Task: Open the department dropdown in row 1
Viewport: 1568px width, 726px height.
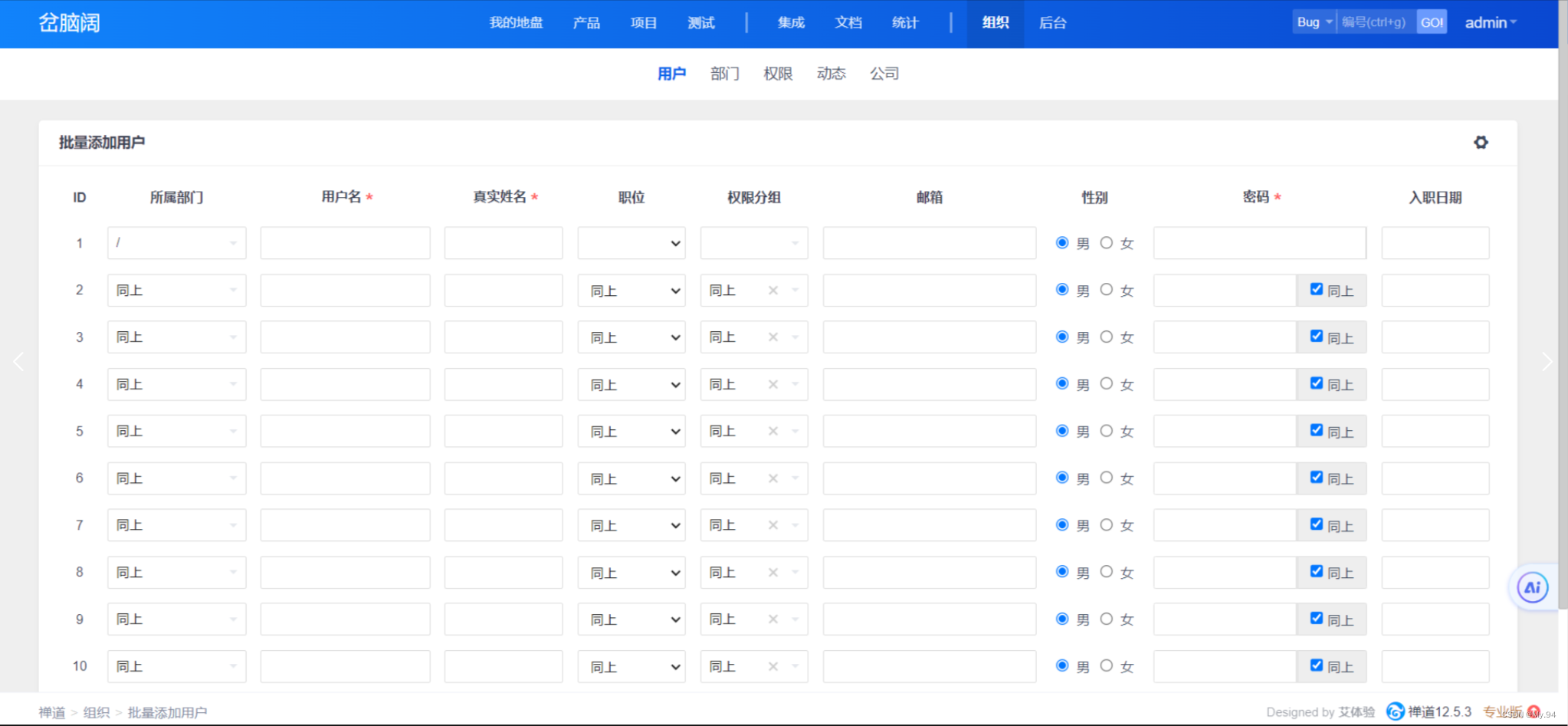Action: [177, 243]
